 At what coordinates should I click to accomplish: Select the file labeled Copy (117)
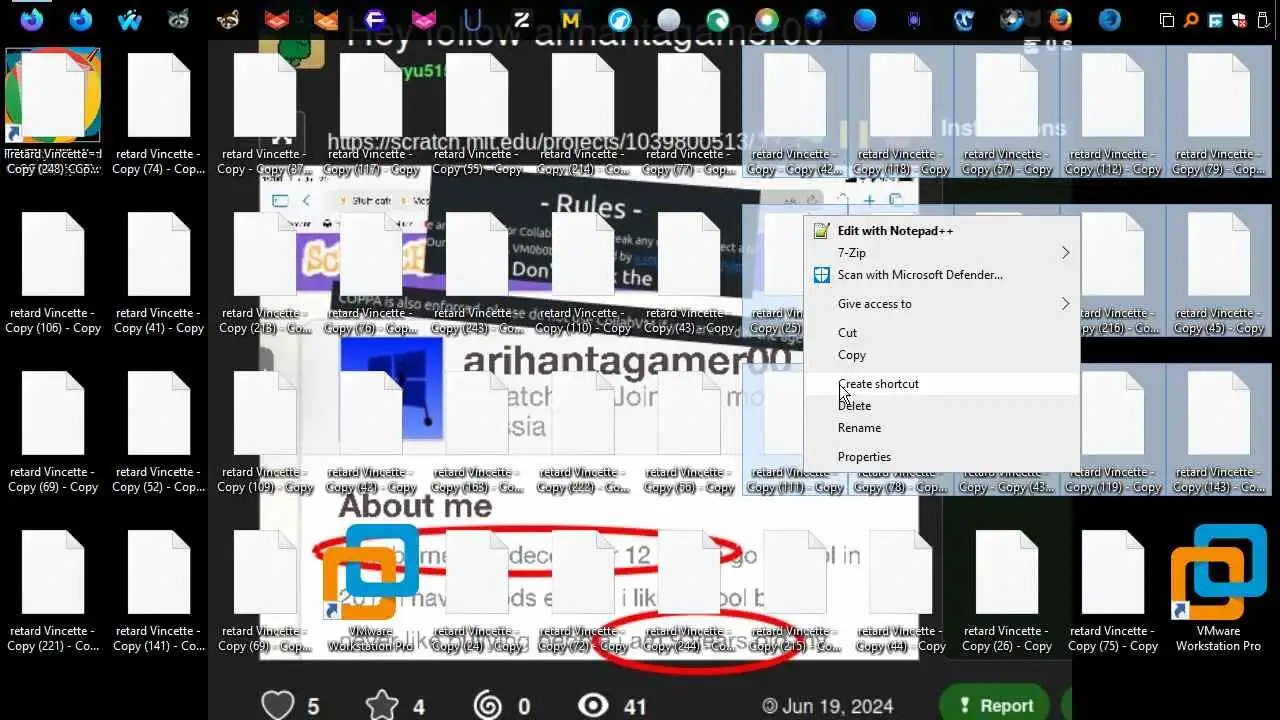[x=371, y=113]
